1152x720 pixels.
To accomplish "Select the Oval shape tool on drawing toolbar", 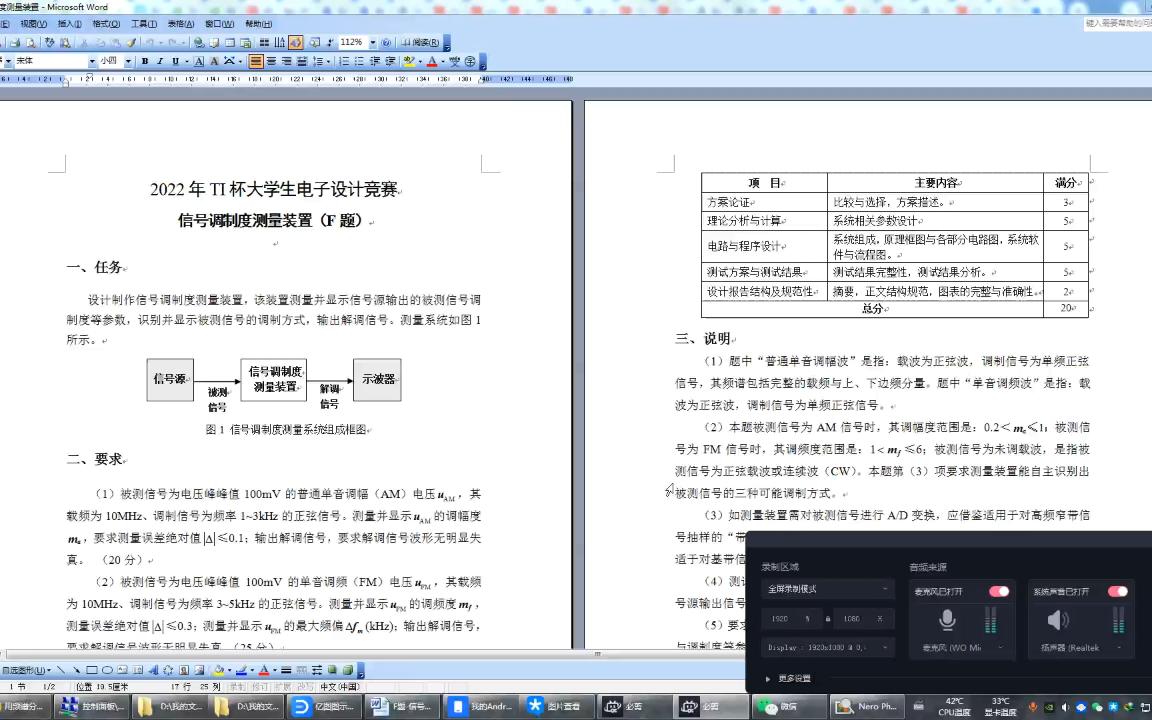I will [108, 669].
